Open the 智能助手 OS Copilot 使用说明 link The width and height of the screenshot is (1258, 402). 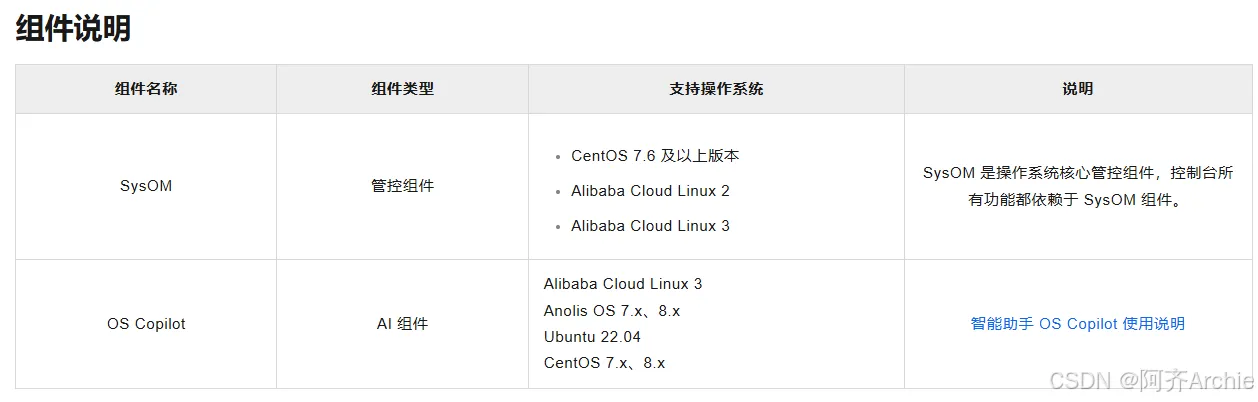click(x=1077, y=324)
